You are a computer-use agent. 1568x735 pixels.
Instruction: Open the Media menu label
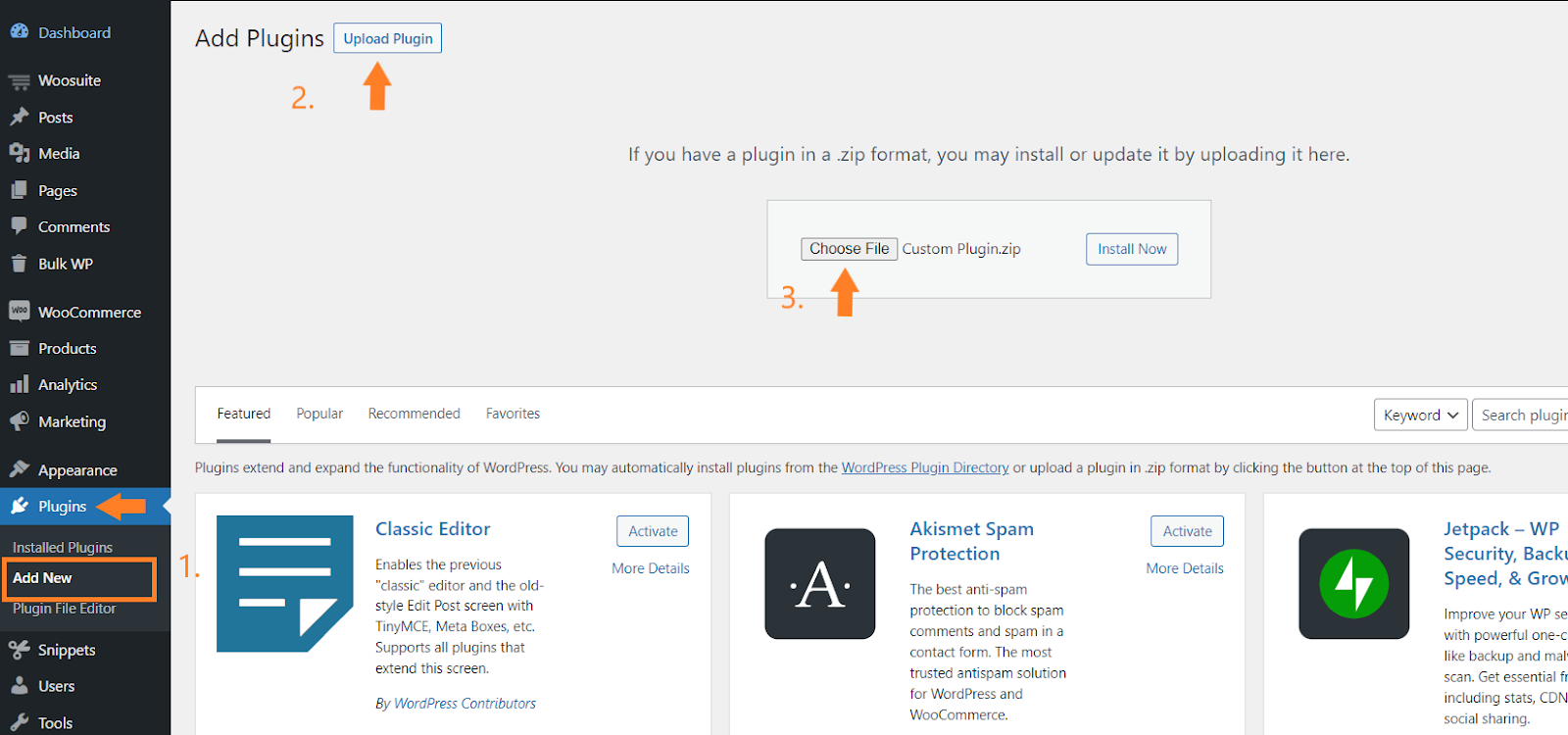pos(59,154)
